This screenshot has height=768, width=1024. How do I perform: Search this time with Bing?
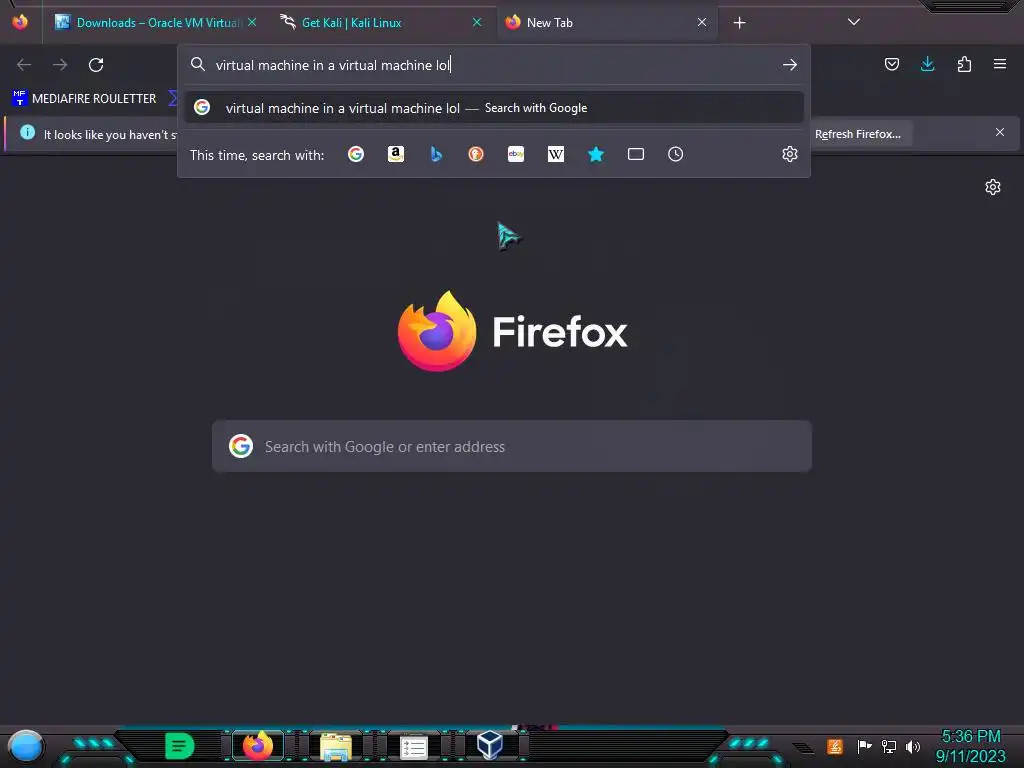pyautogui.click(x=436, y=154)
